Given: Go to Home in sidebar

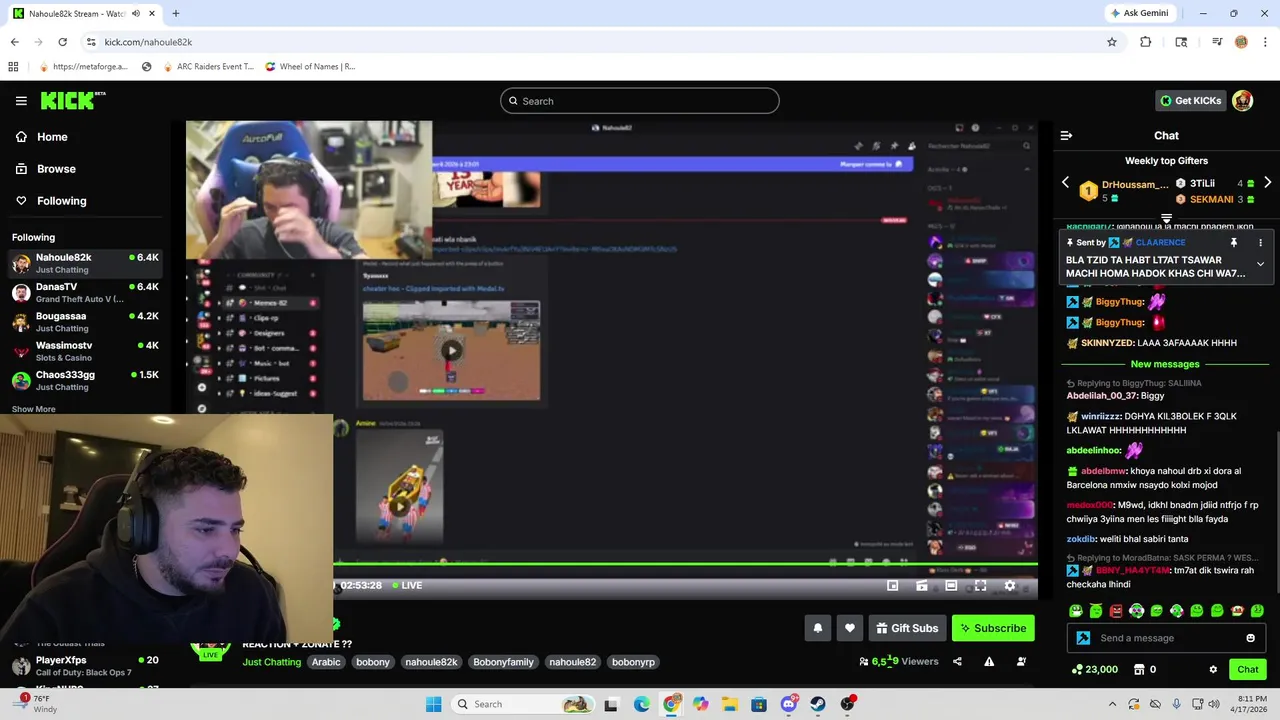Looking at the screenshot, I should [42, 137].
